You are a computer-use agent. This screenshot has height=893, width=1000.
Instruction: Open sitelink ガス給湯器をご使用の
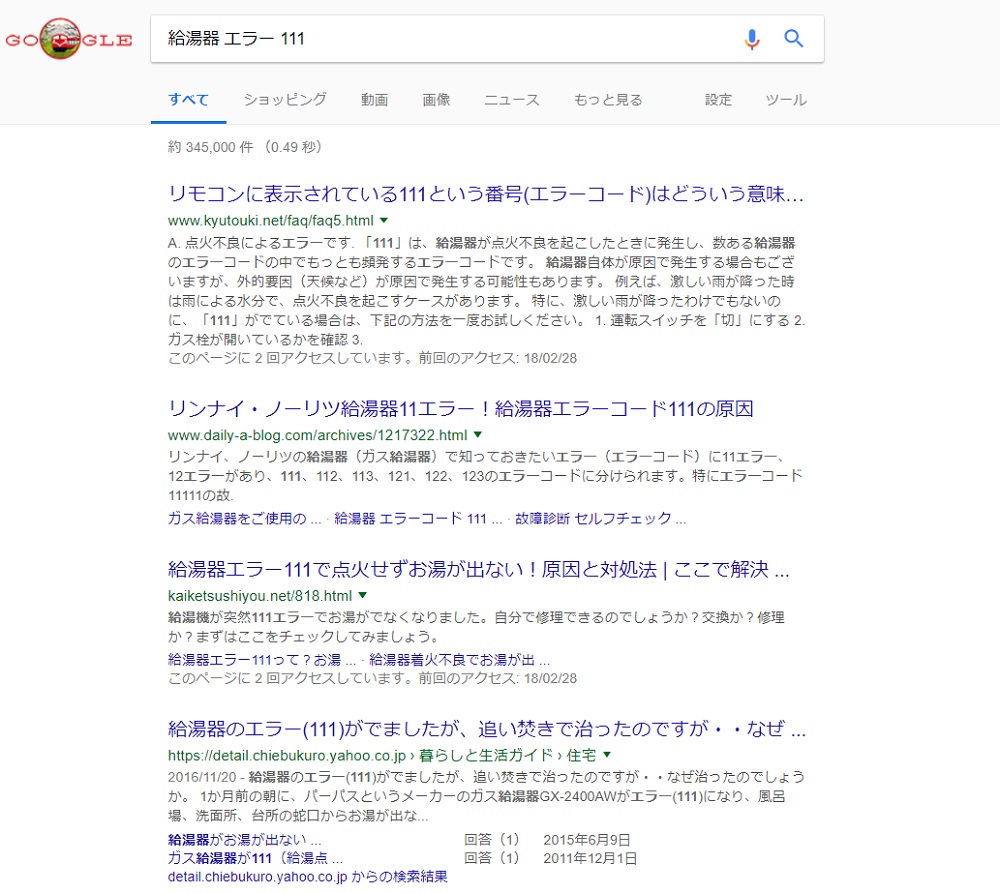(244, 519)
